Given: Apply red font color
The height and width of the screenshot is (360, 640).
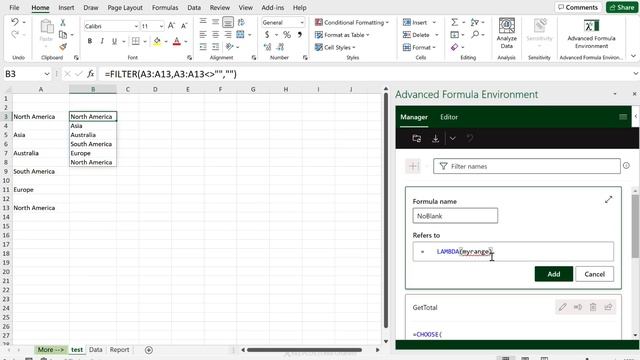Looking at the screenshot, I should click(x=177, y=41).
